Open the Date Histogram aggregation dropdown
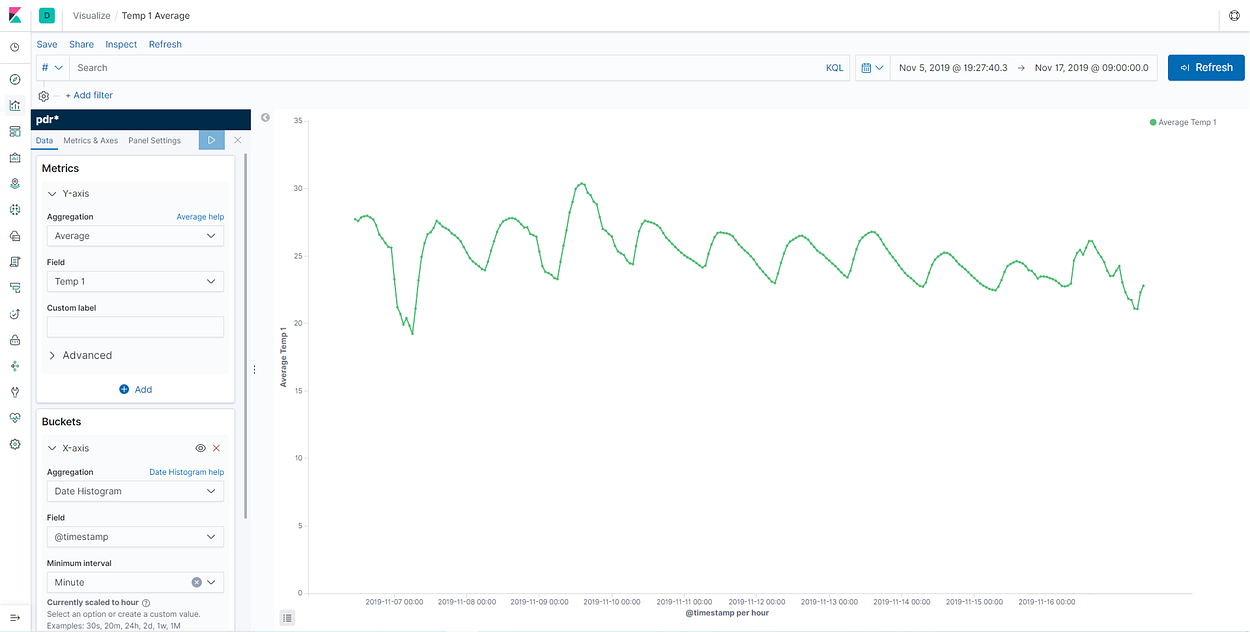This screenshot has height=632, width=1250. tap(135, 491)
